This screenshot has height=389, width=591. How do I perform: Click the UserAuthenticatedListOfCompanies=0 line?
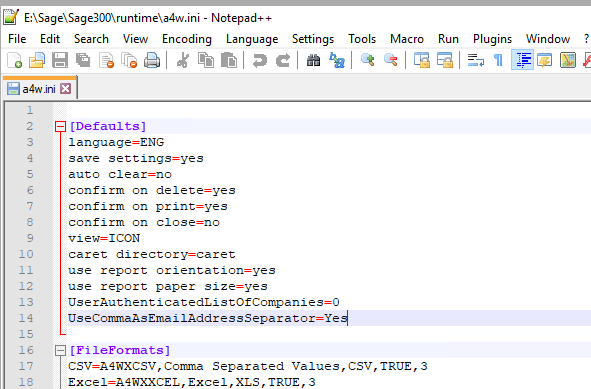tap(204, 302)
